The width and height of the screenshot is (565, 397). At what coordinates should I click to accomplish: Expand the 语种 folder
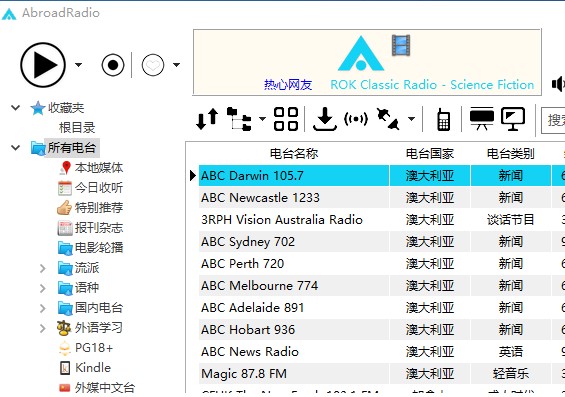(43, 288)
